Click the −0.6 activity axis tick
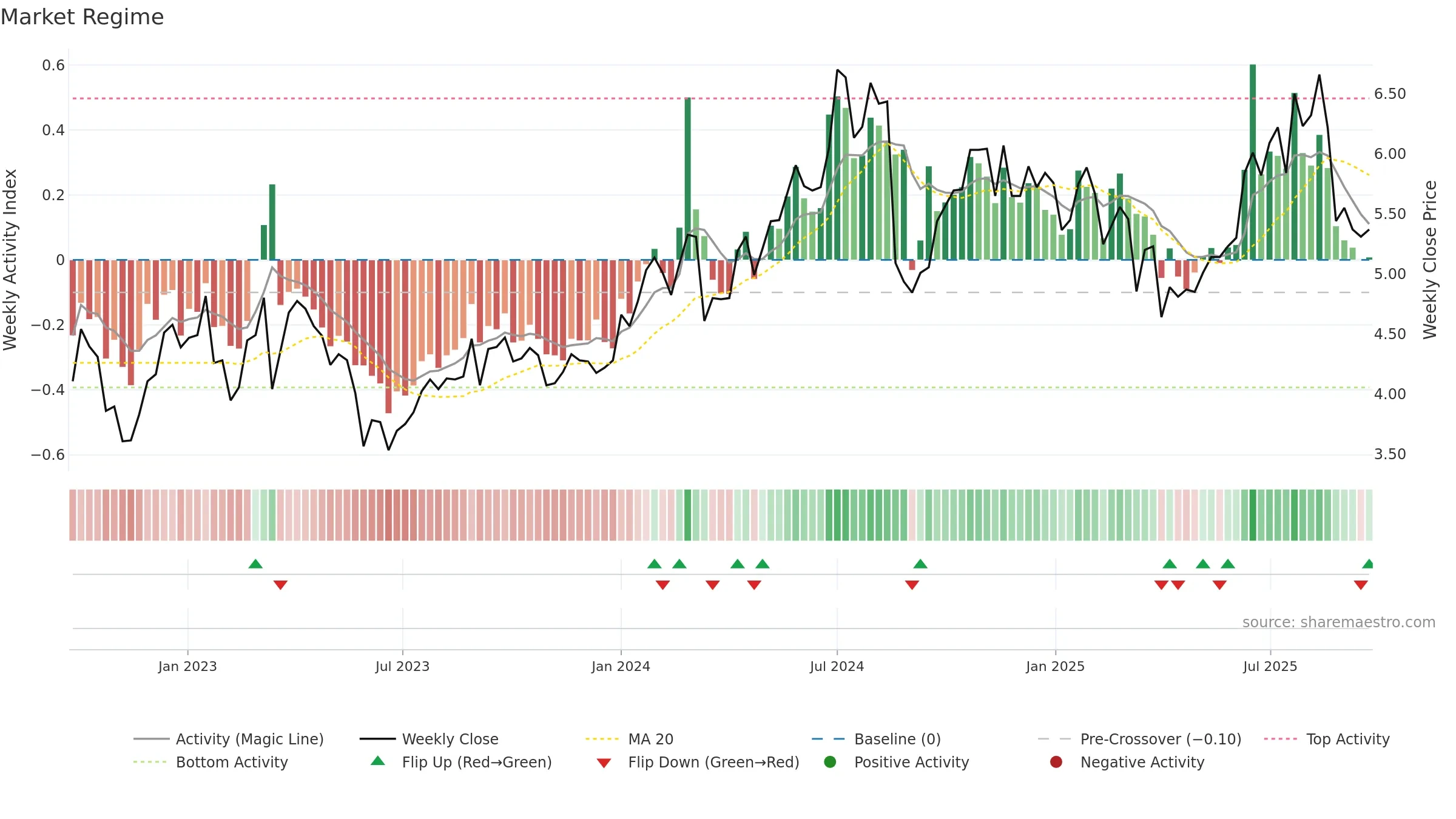 click(x=48, y=455)
